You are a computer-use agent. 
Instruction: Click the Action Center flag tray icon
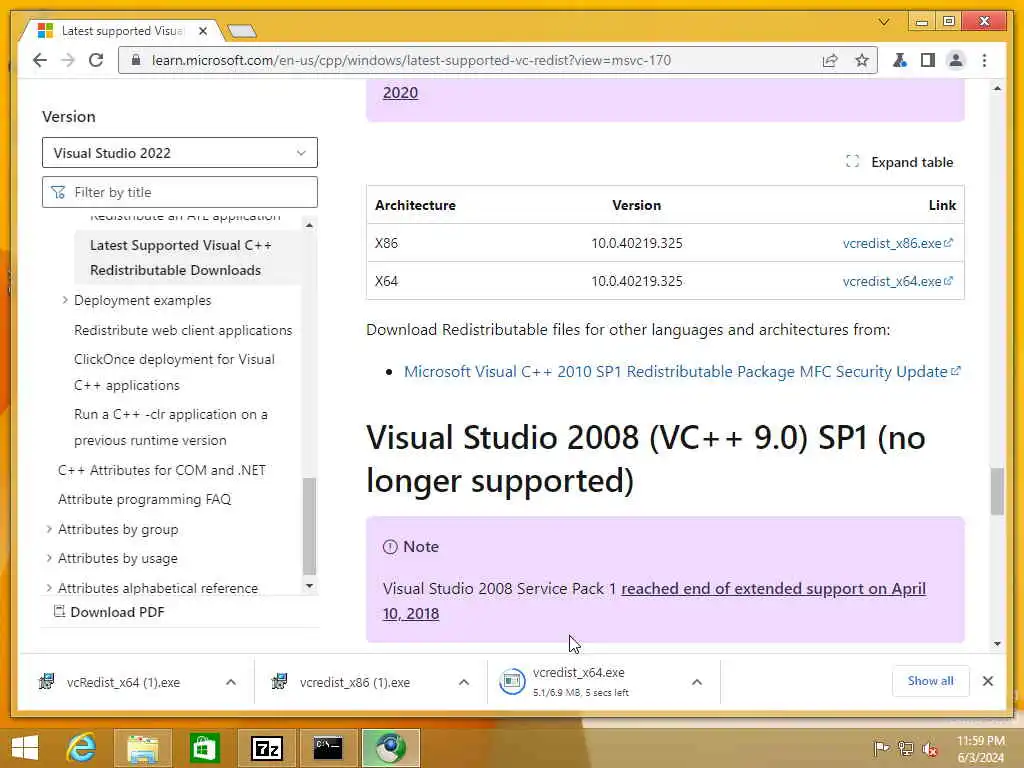tap(881, 748)
